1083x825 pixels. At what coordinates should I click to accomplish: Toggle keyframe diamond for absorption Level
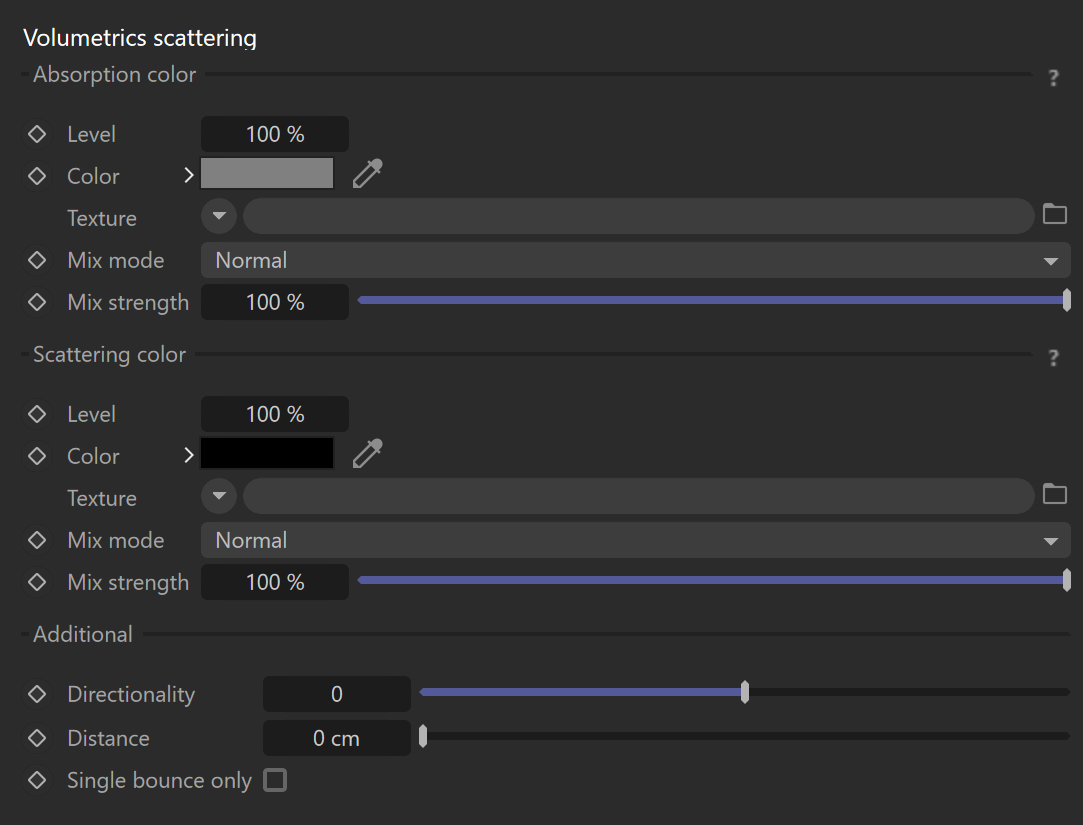(x=37, y=134)
